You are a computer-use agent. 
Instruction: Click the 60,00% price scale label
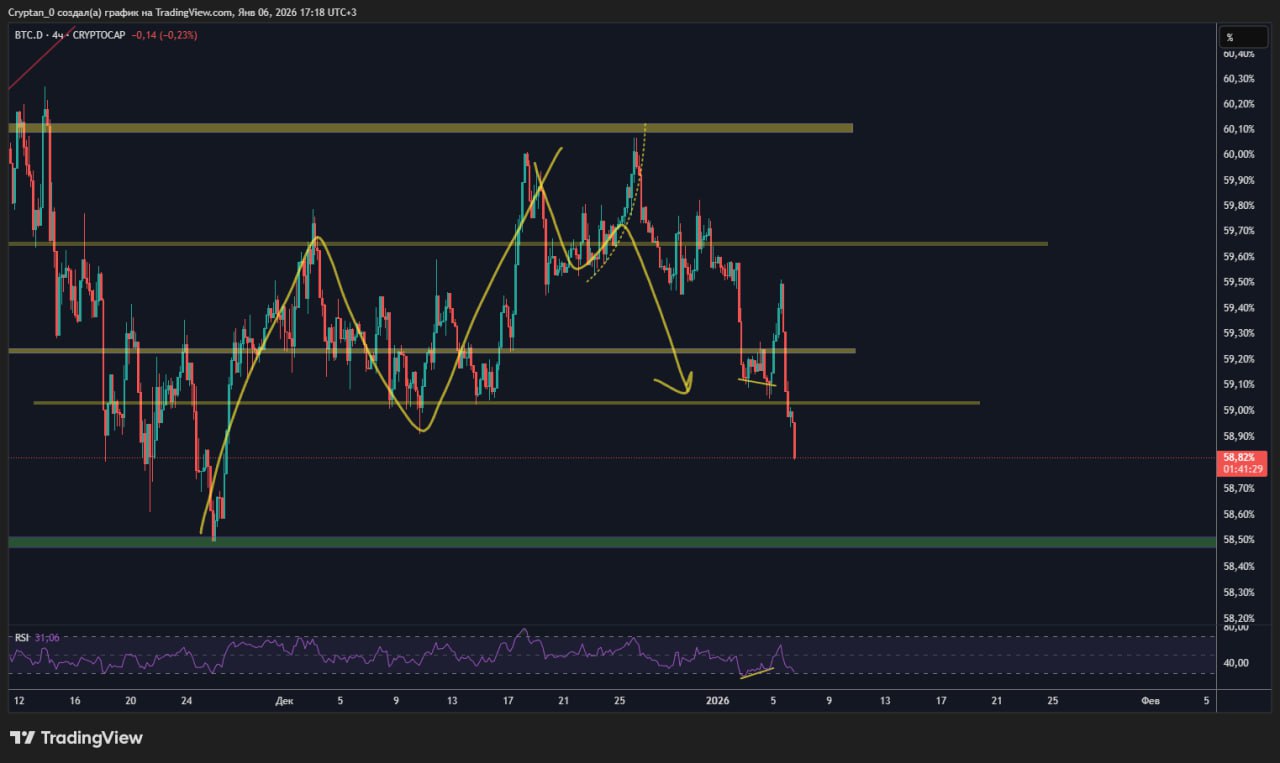[1237, 154]
